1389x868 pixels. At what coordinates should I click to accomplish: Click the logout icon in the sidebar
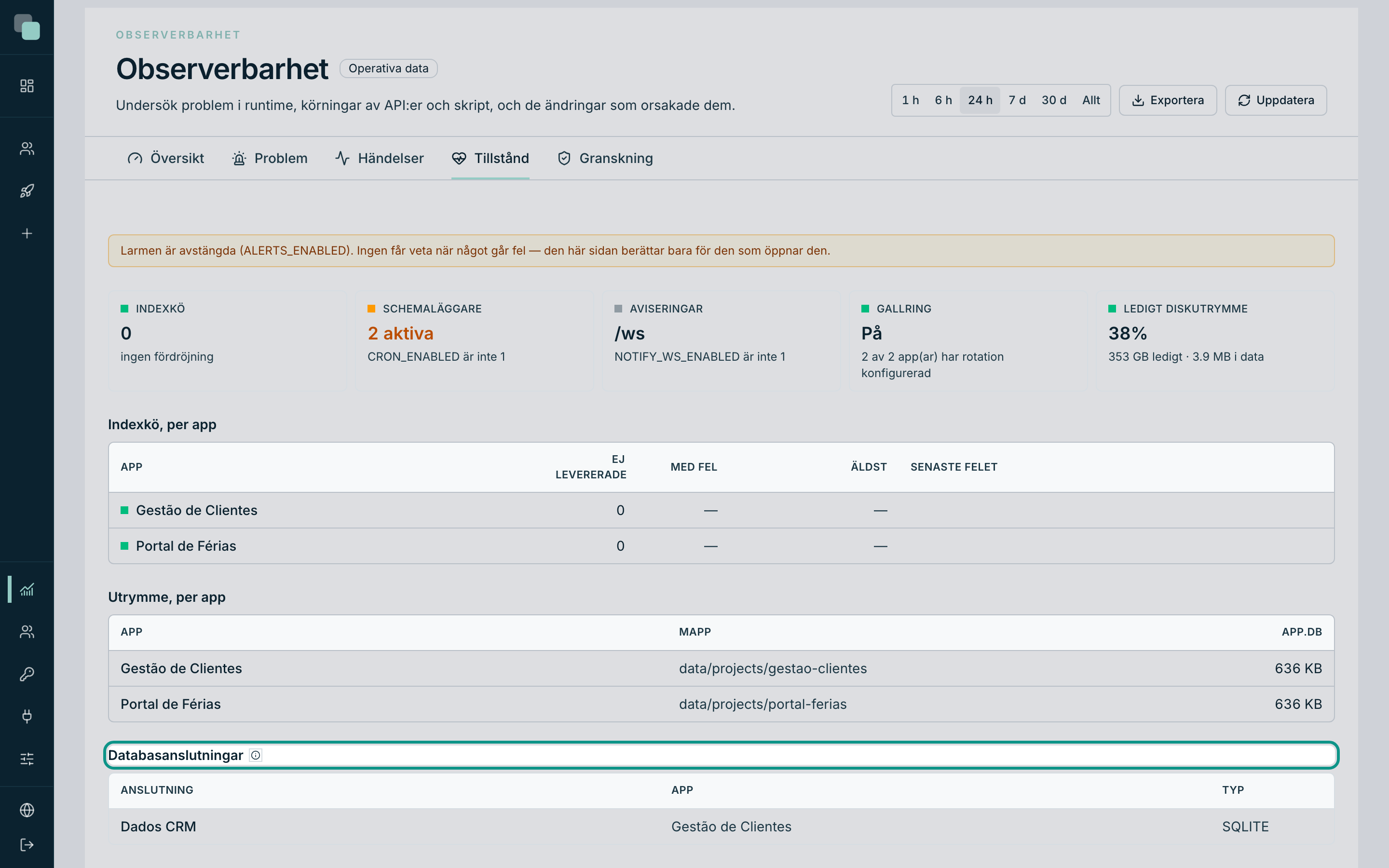coord(27,845)
